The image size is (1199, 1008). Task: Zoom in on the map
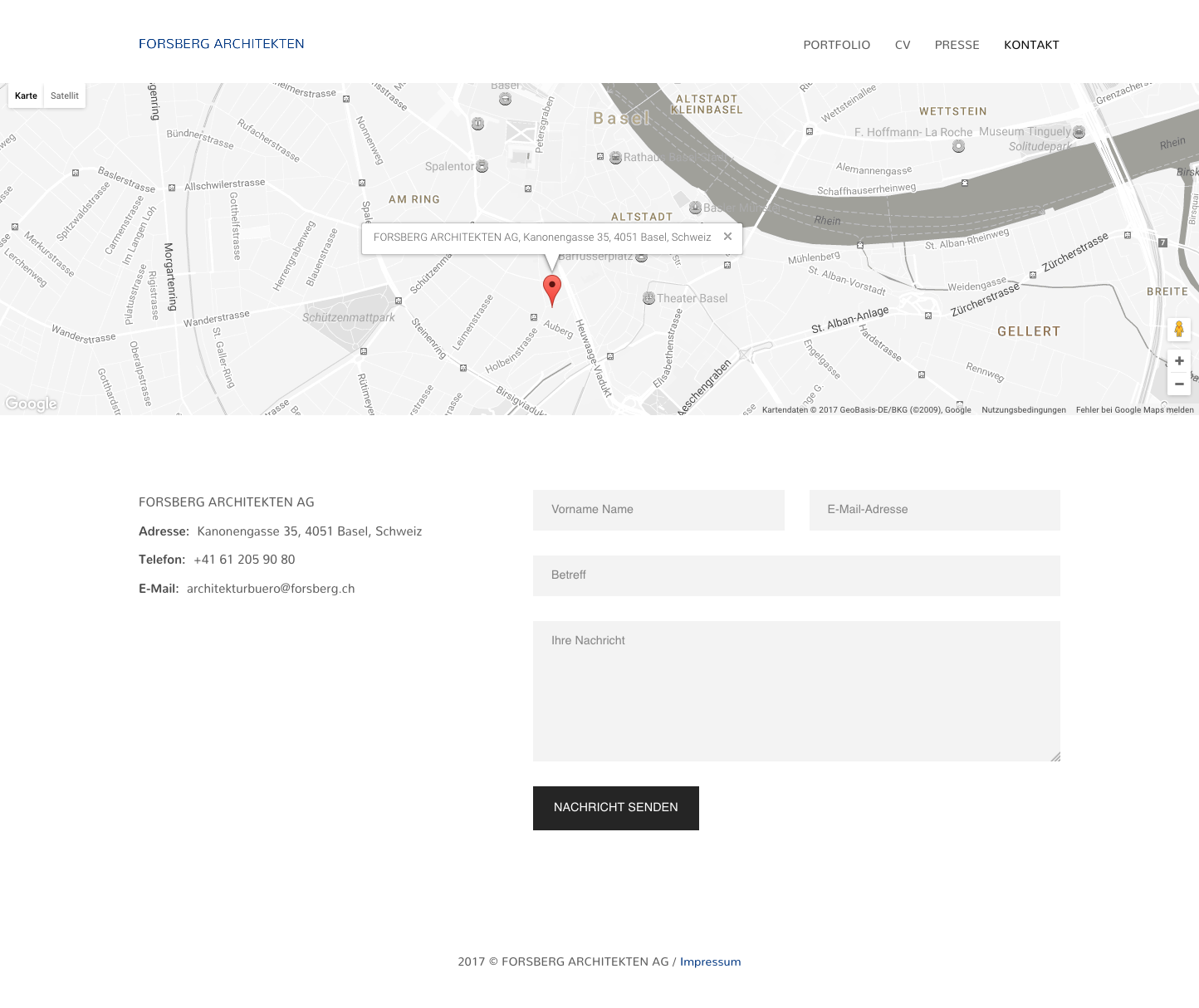[x=1179, y=361]
